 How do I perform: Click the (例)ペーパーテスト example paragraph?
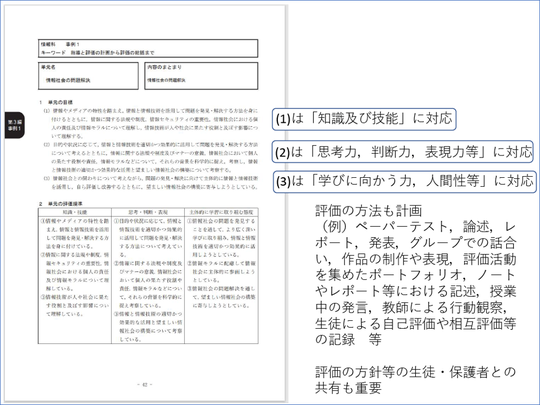pyautogui.click(x=416, y=283)
